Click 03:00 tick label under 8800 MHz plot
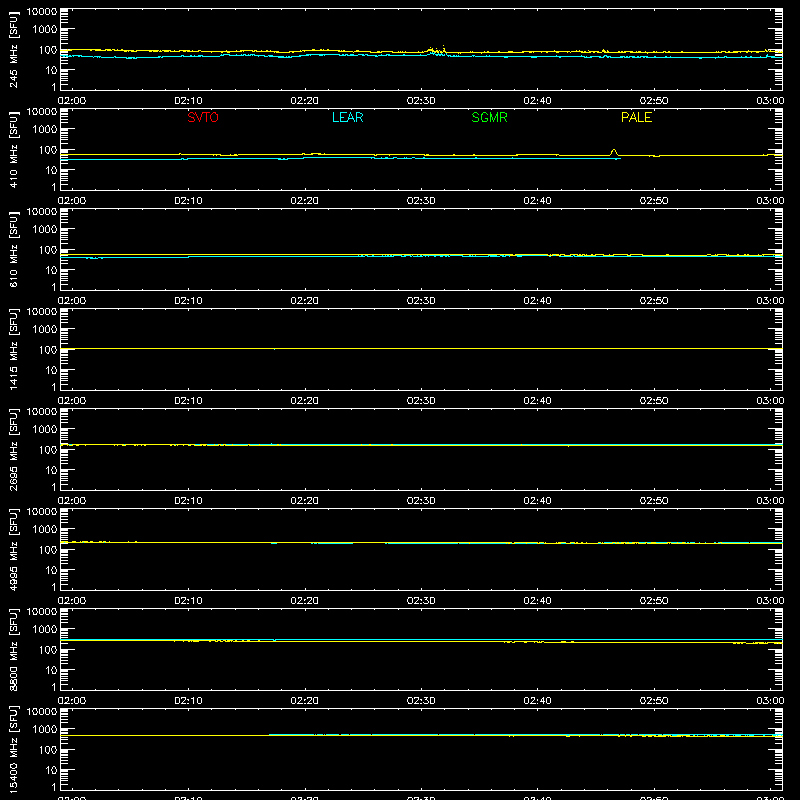 click(x=770, y=701)
